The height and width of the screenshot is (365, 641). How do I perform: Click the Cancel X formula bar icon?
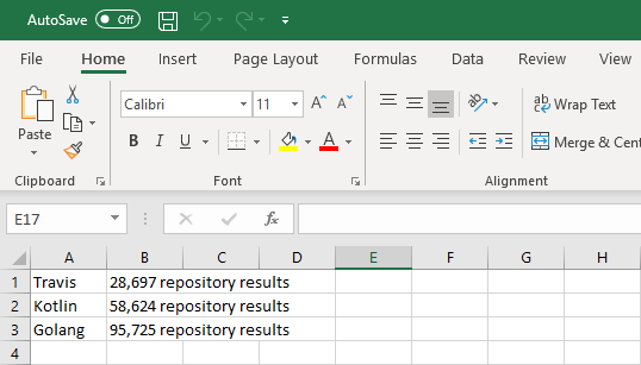click(x=186, y=219)
